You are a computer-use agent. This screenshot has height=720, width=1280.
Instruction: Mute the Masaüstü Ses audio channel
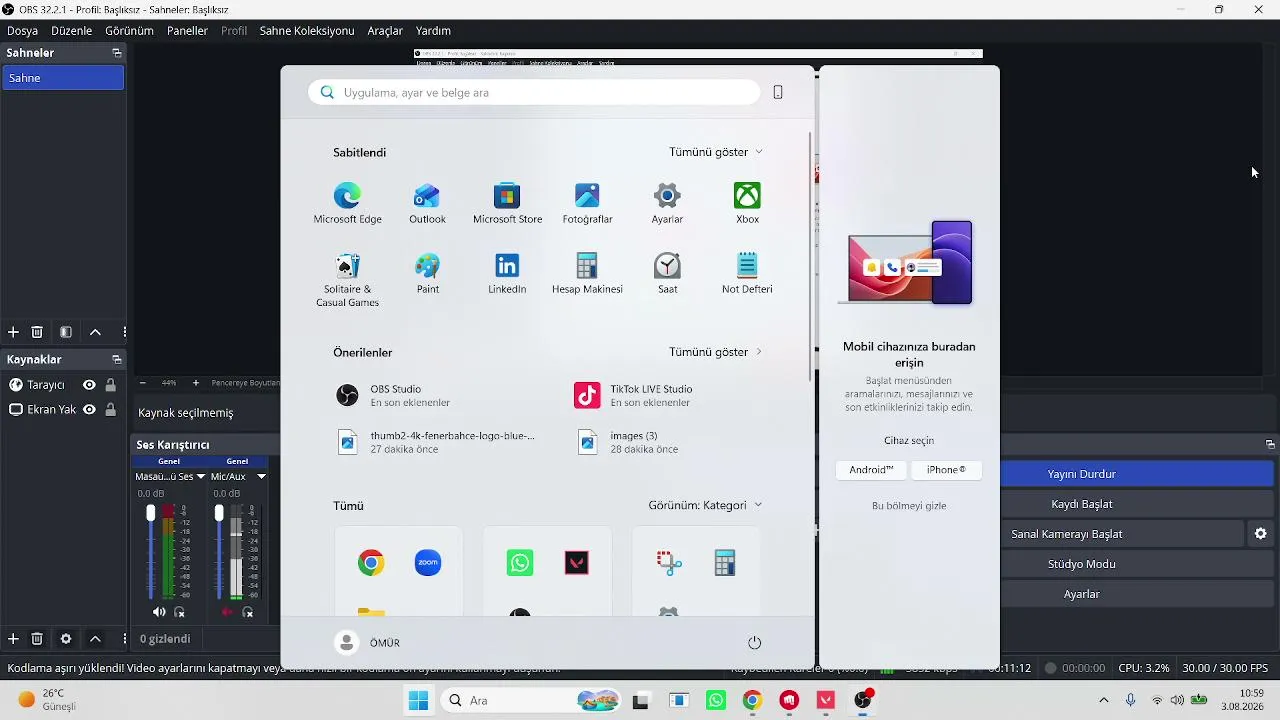tap(159, 612)
